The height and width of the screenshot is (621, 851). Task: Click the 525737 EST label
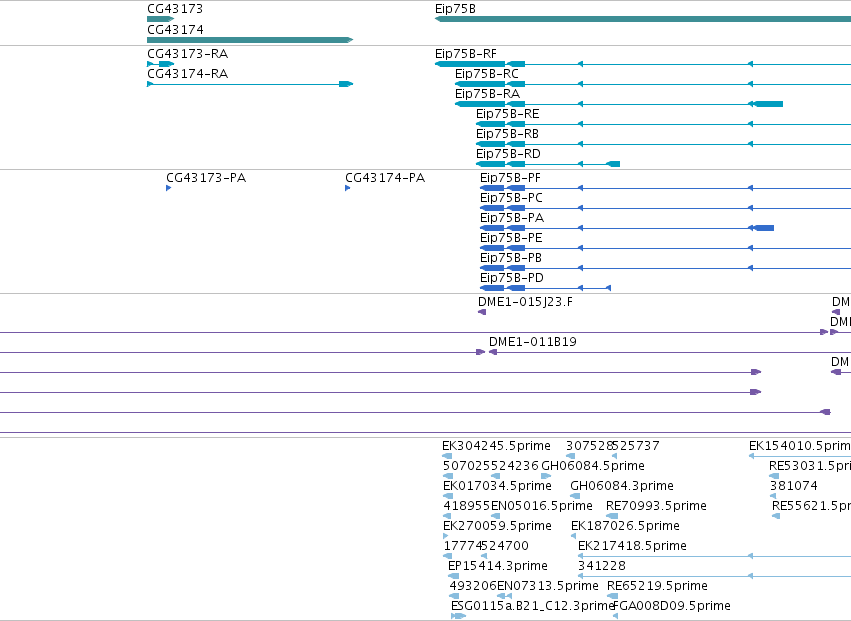[636, 446]
